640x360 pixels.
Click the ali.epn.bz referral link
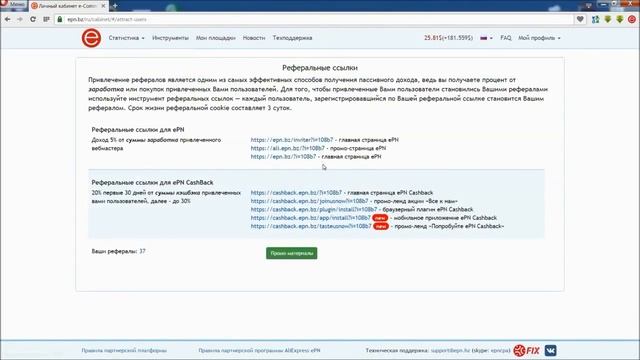coord(287,148)
